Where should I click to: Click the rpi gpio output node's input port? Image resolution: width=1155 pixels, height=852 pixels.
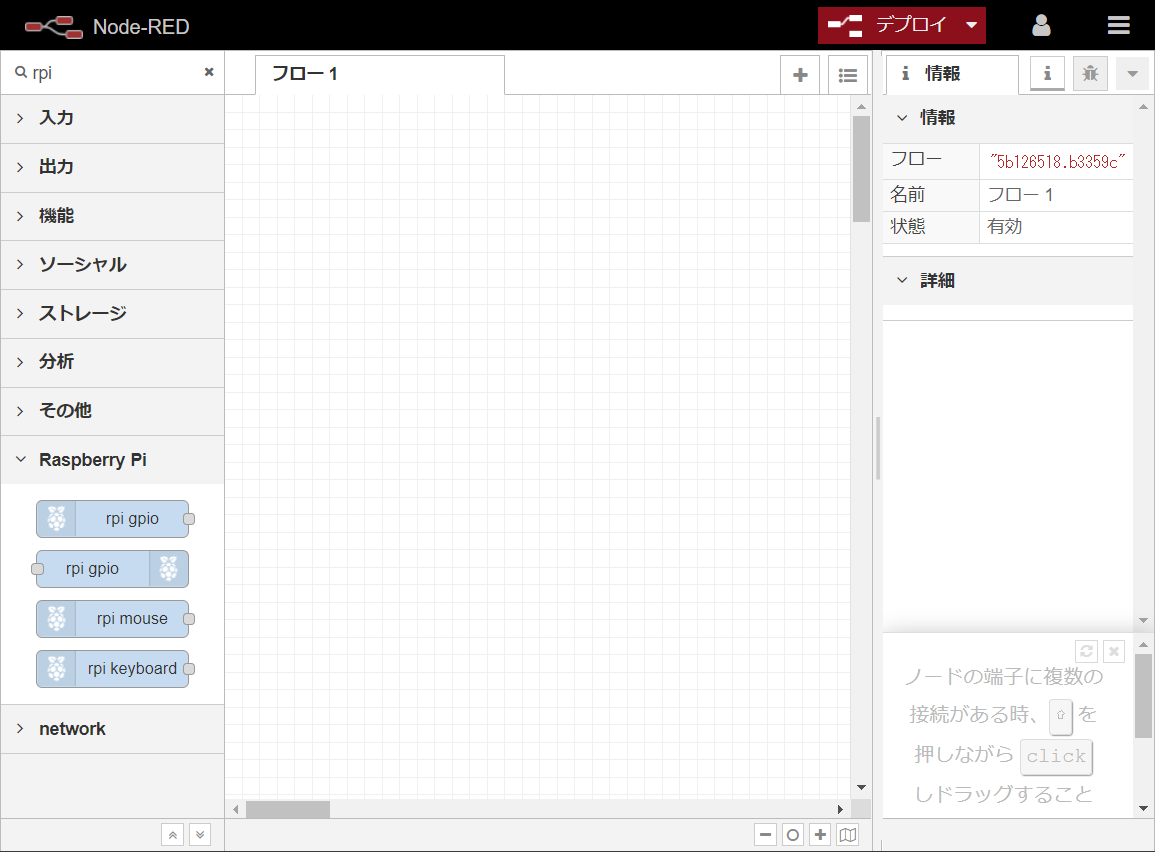[38, 569]
